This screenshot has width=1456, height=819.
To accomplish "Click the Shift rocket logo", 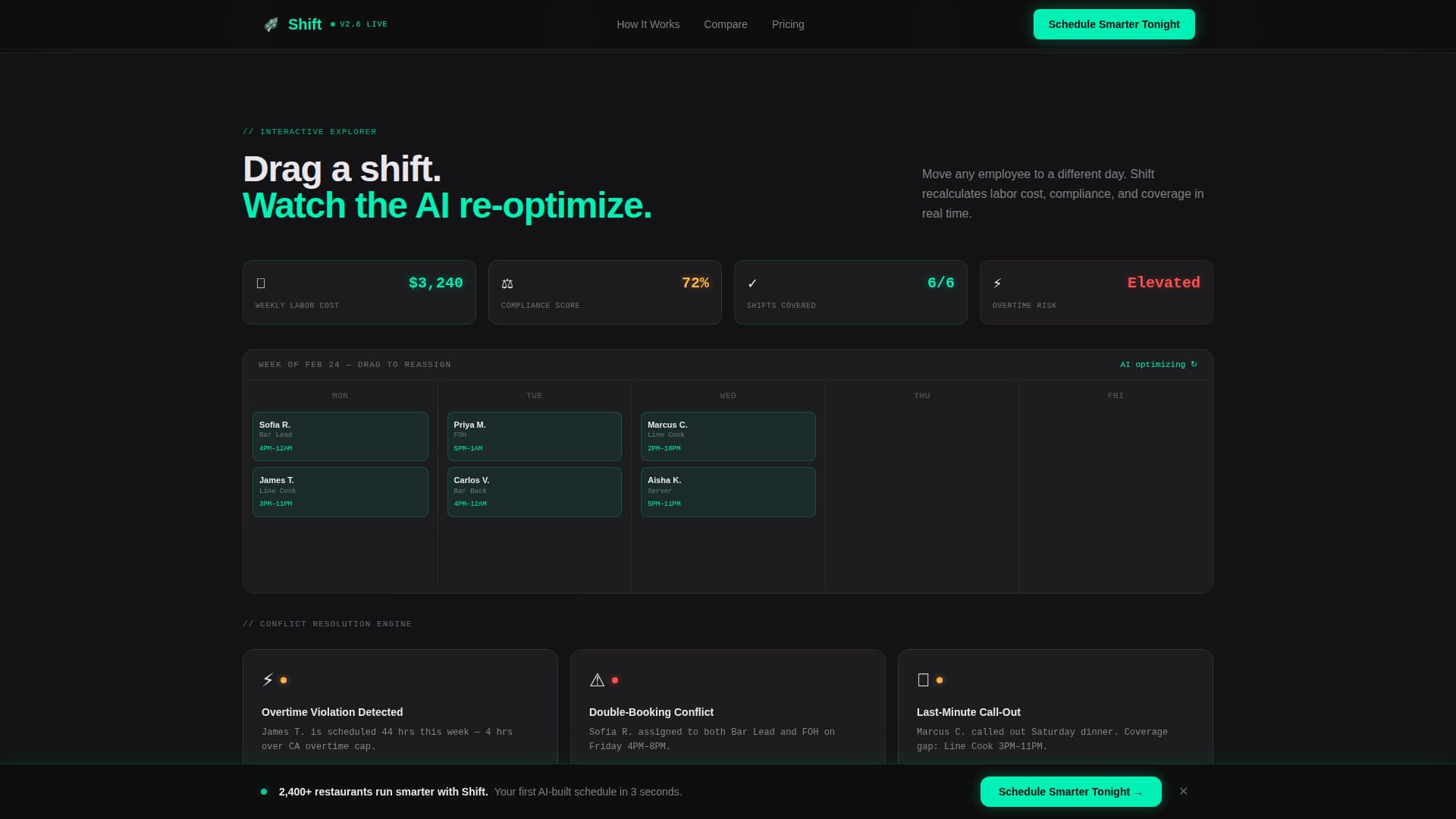I will 271,24.
